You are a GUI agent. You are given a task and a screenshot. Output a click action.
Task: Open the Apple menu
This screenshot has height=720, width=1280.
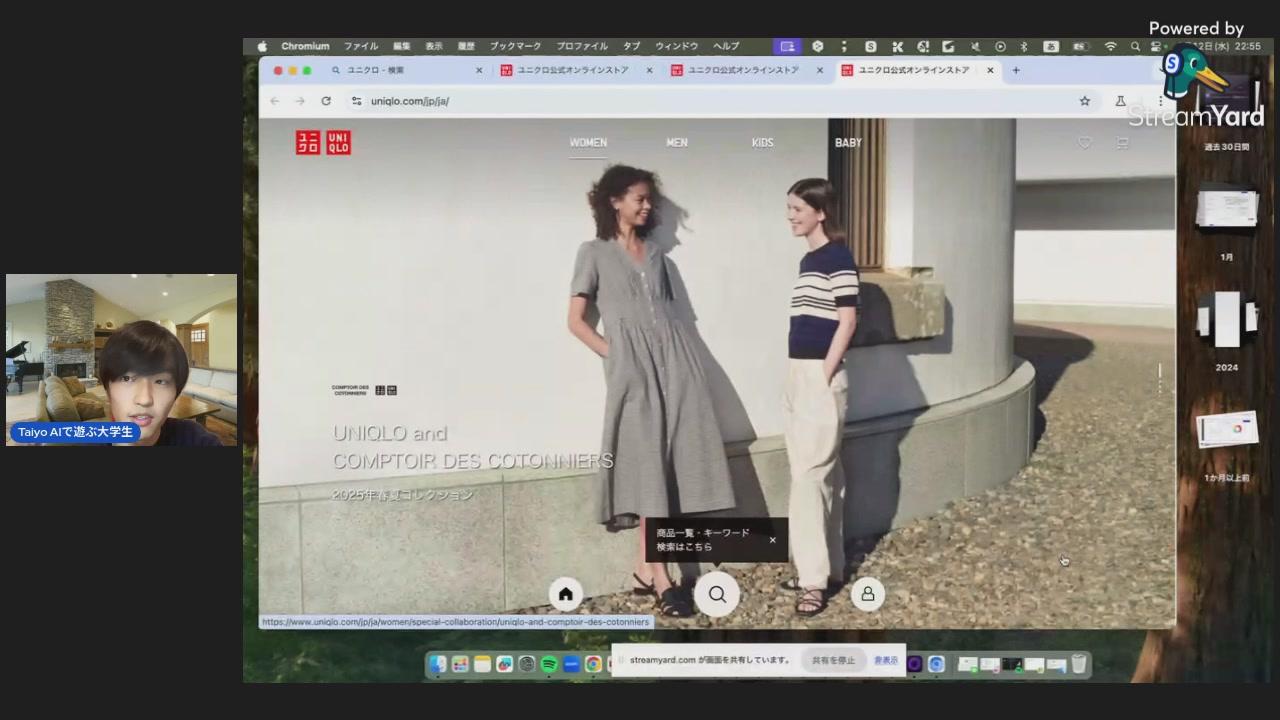(262, 46)
